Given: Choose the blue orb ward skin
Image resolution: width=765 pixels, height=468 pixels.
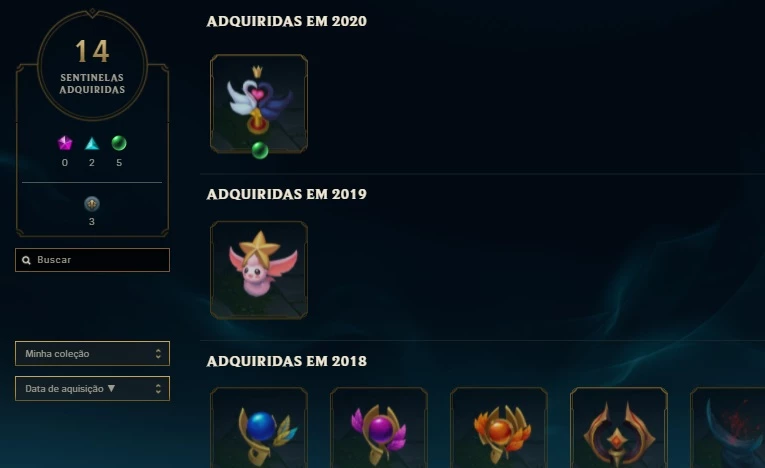Looking at the screenshot, I should click(259, 427).
